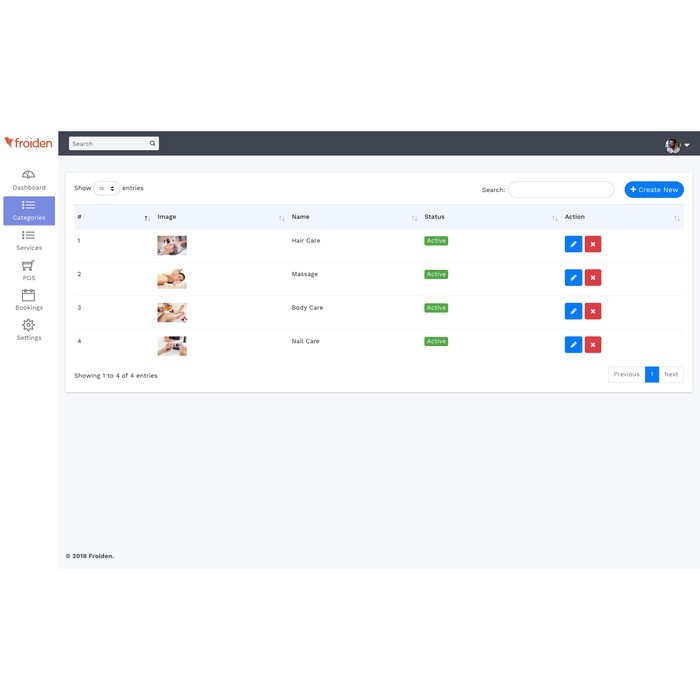Viewport: 700px width, 700px height.
Task: Sort table by Action column
Action: [622, 217]
